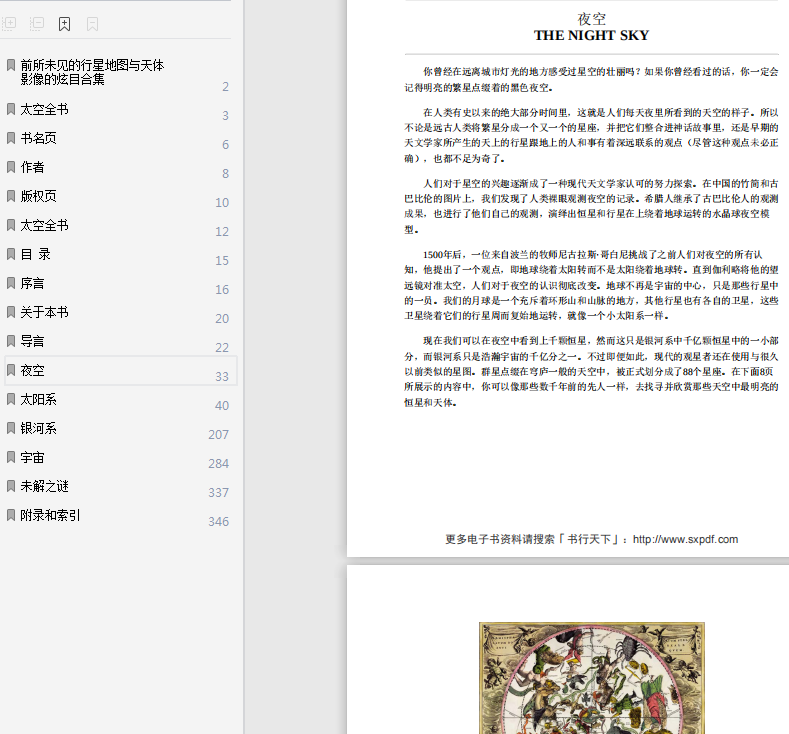Click the expand all bookmarks icon

click(x=10, y=23)
